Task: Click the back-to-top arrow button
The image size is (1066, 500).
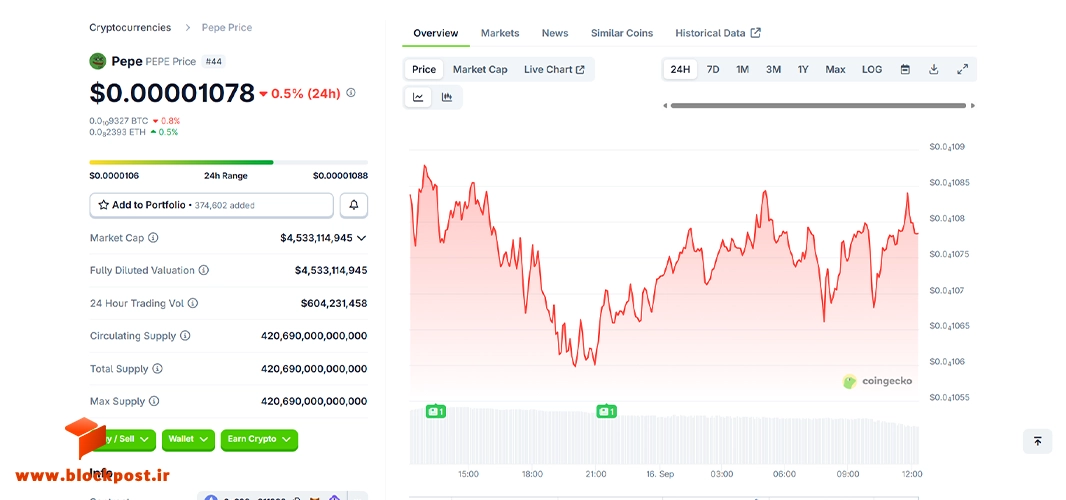Action: coord(1037,441)
